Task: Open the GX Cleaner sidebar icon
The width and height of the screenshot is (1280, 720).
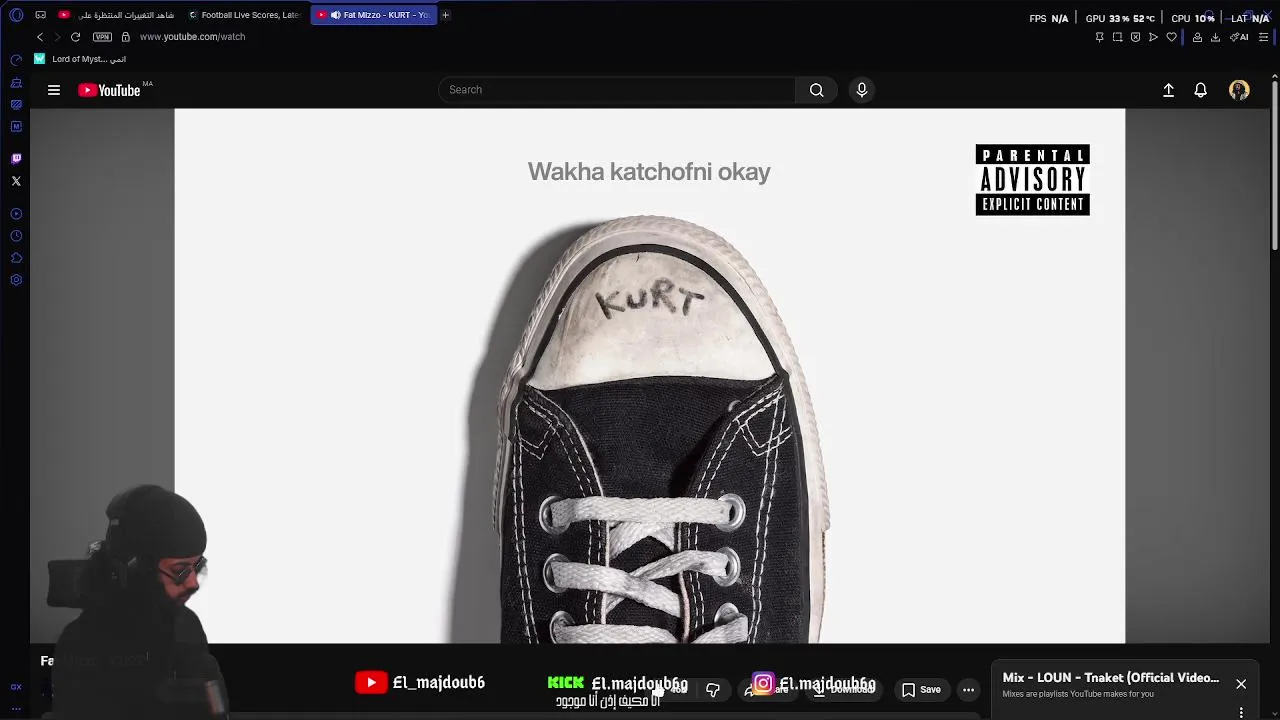Action: [16, 83]
